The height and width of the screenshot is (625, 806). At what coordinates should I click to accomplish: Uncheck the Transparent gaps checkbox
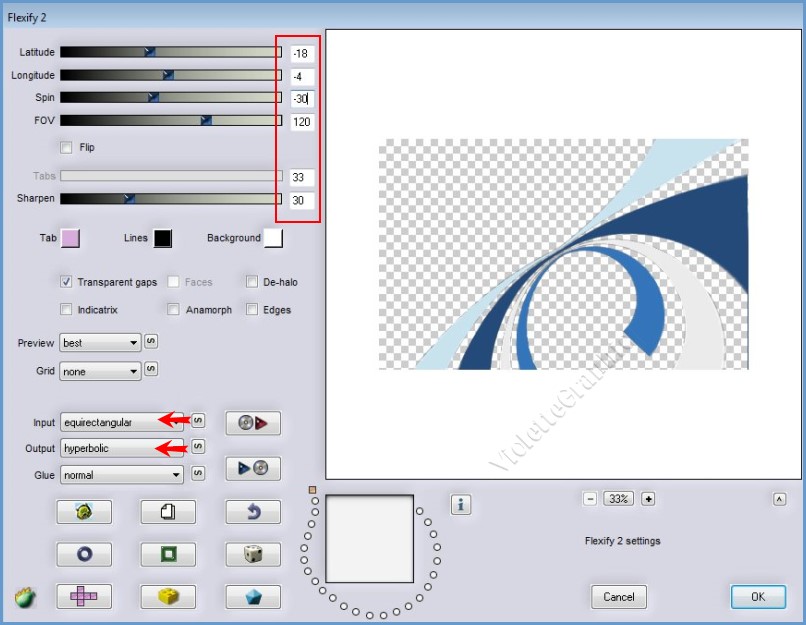[67, 282]
